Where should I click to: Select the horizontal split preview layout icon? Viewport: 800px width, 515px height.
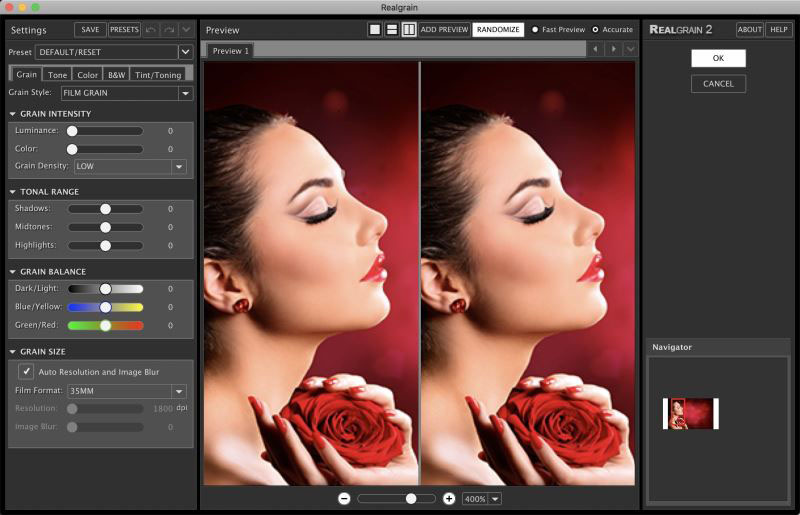coord(392,30)
